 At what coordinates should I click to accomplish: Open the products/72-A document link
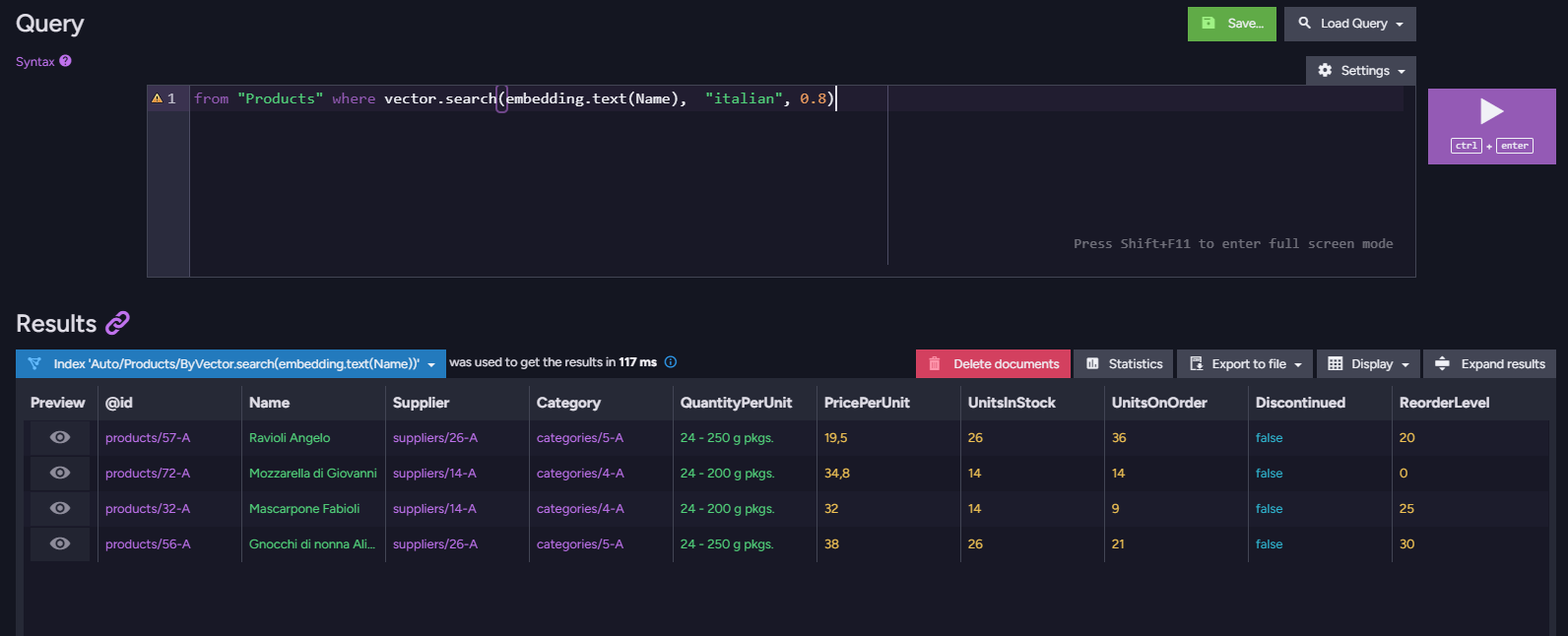point(148,474)
